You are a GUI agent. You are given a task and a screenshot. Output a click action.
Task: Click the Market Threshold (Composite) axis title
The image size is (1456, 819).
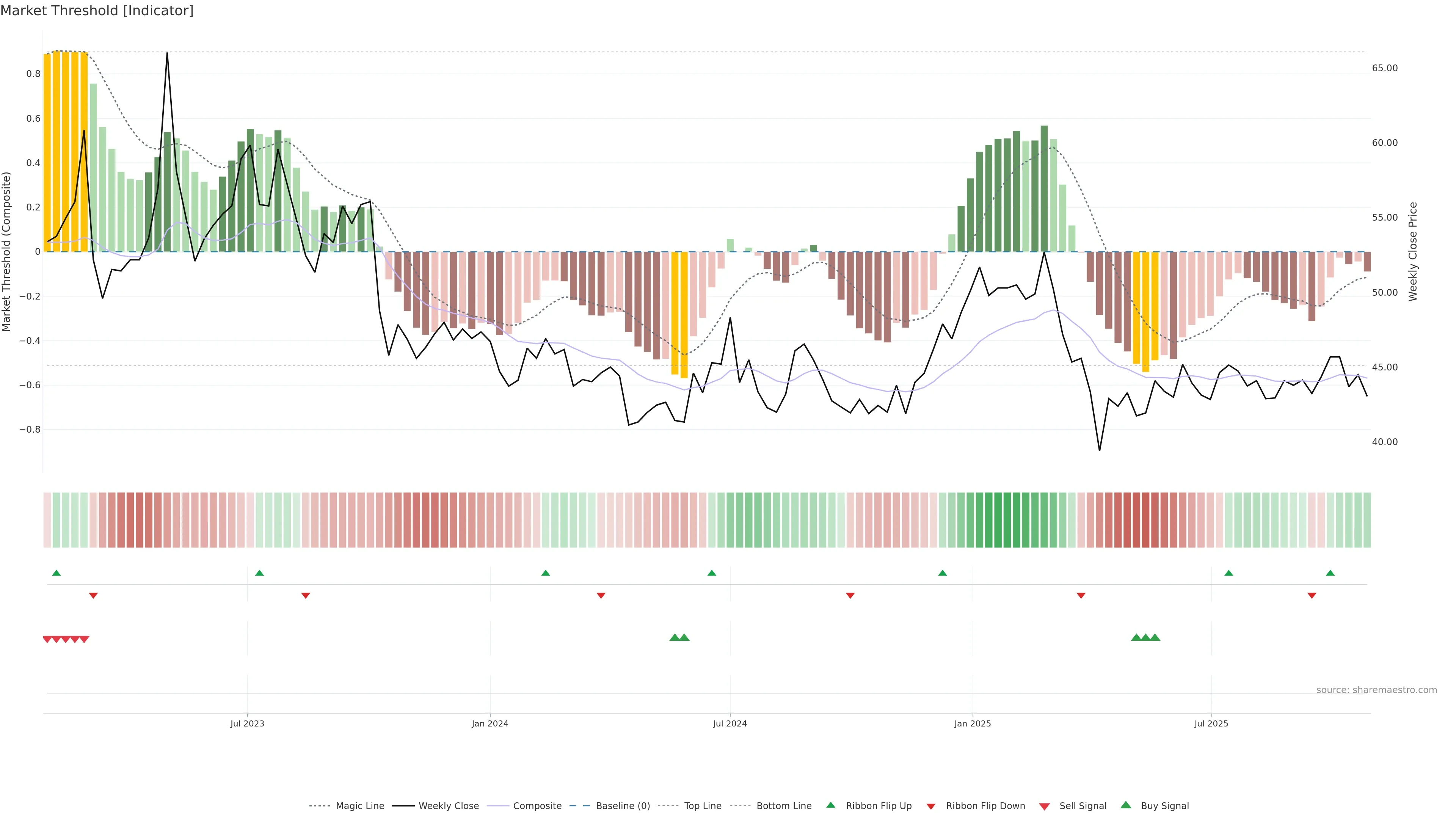point(7,251)
